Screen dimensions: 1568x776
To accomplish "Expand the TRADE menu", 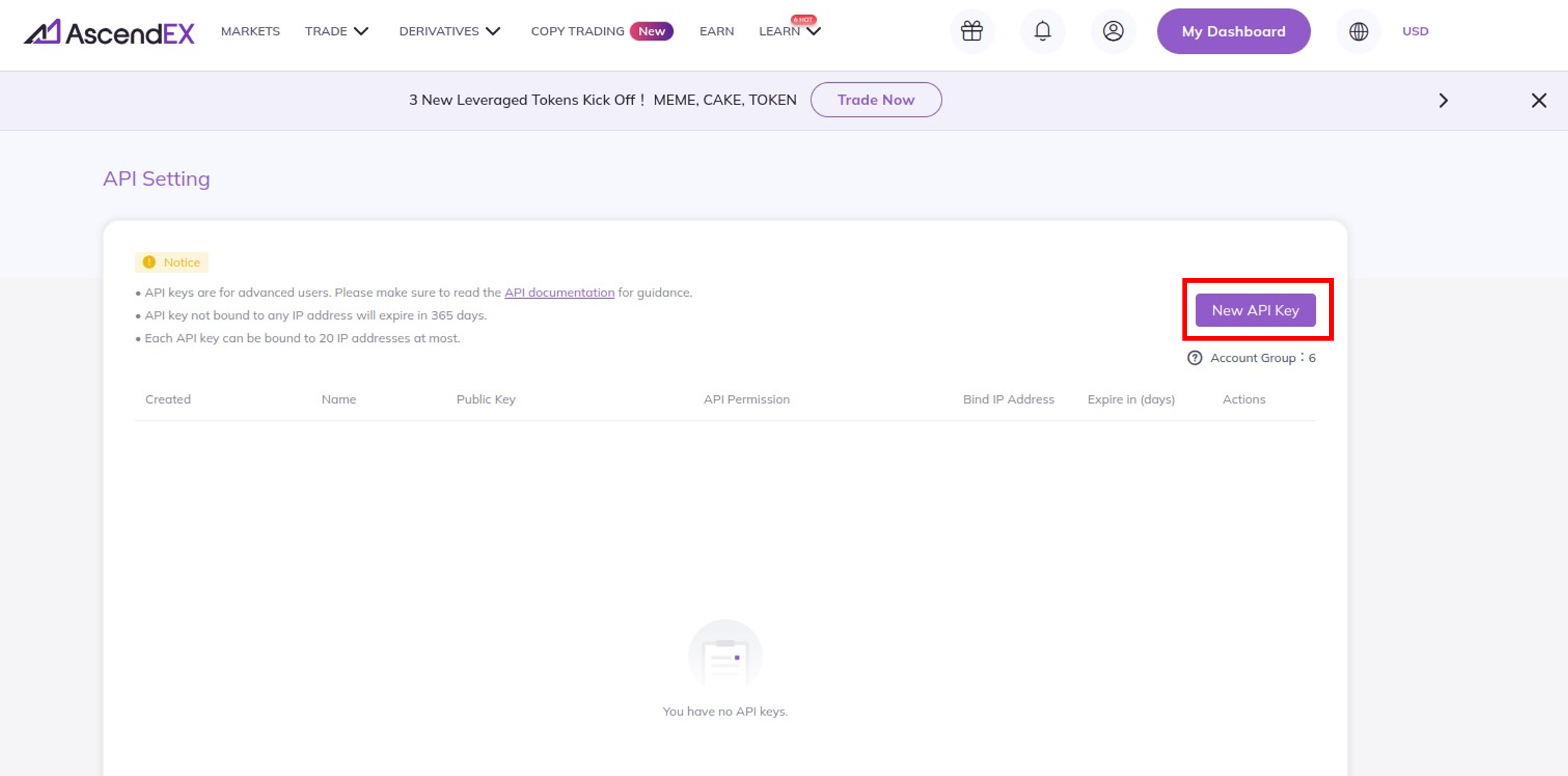I will (x=337, y=31).
